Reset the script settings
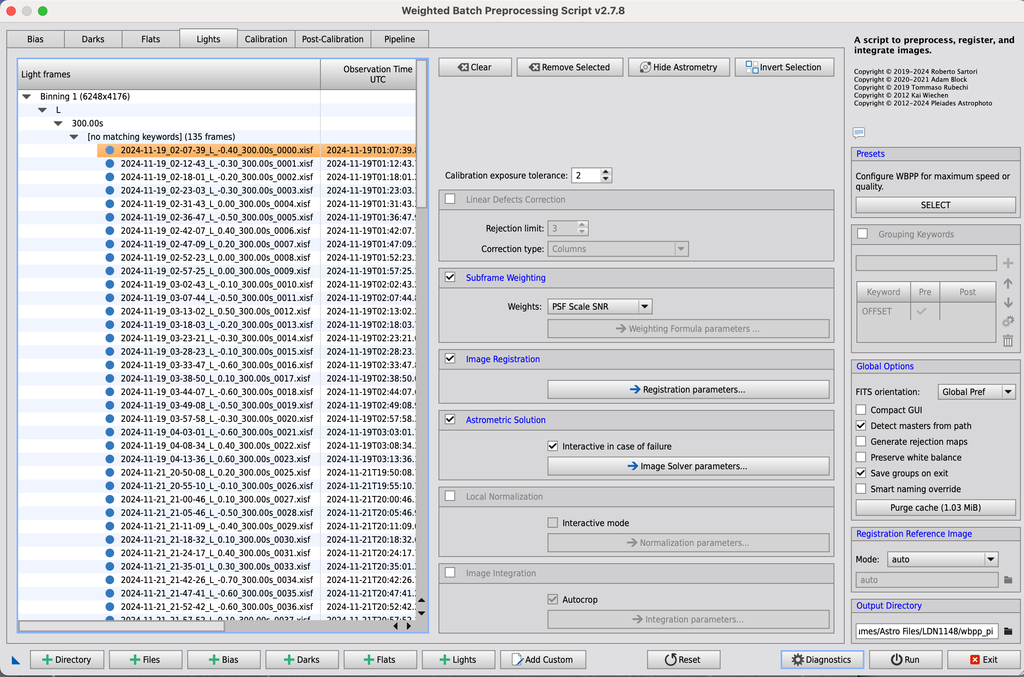1024x677 pixels. 683,659
